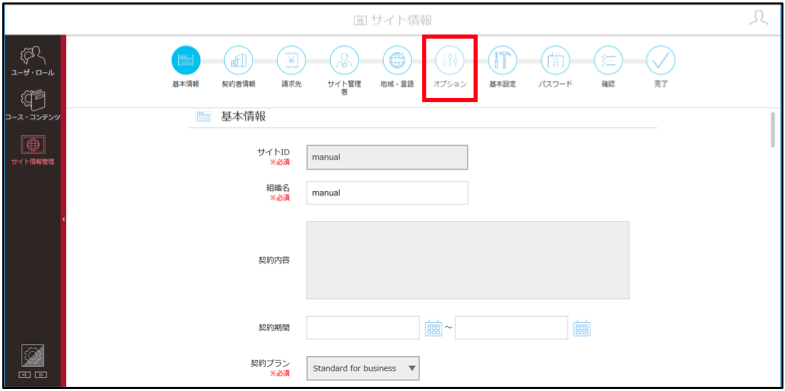The height and width of the screenshot is (391, 785).
Task: Open the 基本情報 step icon
Action: click(x=186, y=60)
